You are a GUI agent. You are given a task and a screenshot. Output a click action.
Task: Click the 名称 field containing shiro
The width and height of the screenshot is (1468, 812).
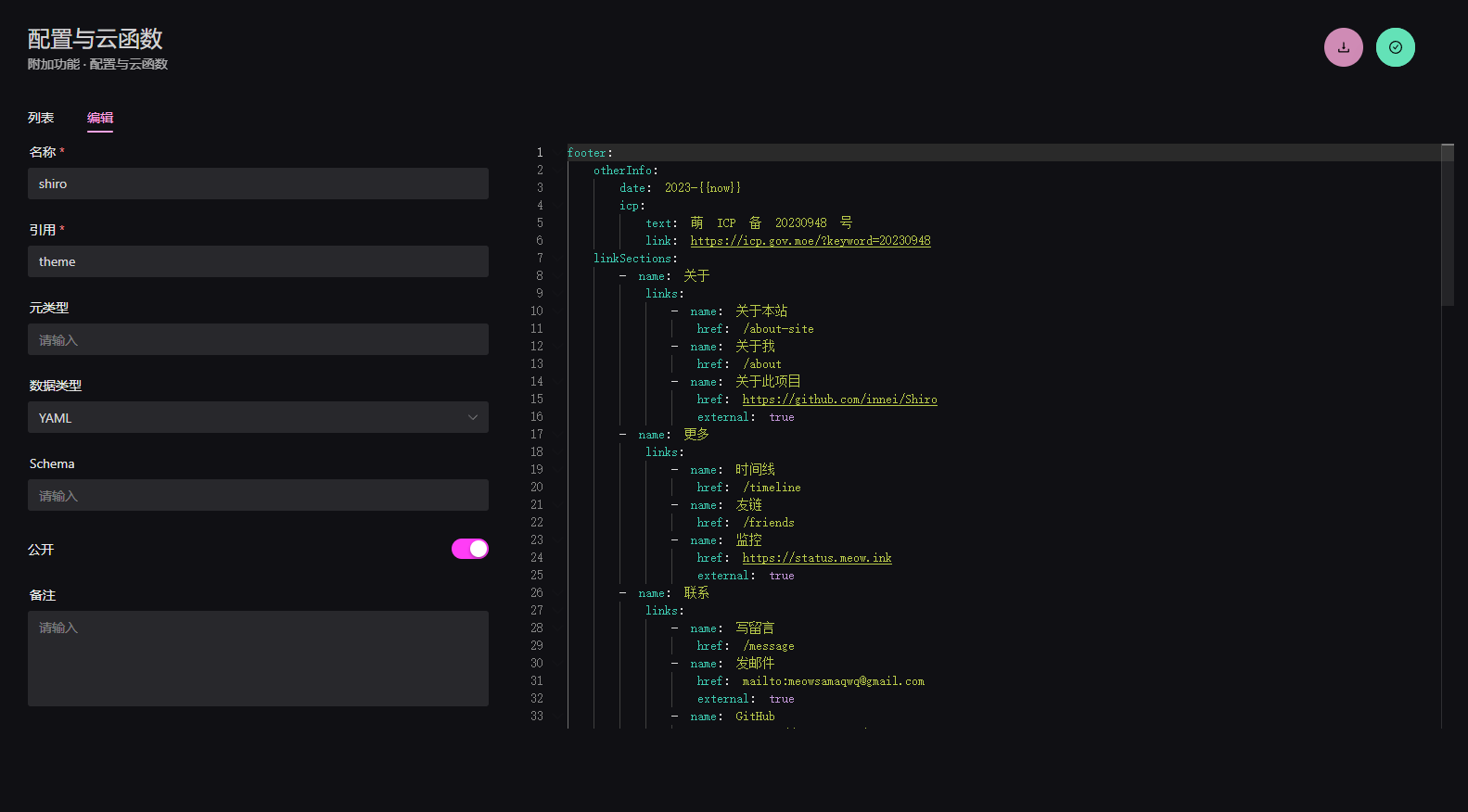258,184
